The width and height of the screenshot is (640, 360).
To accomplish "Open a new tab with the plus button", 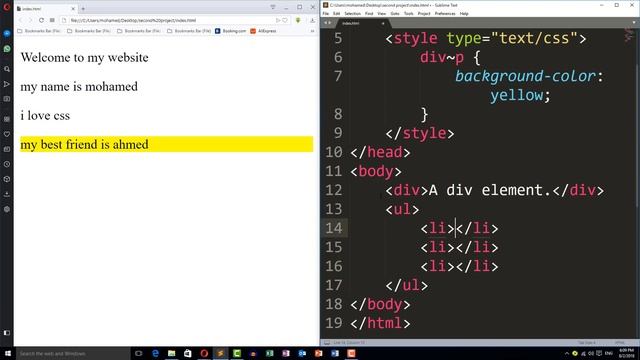I will coord(83,8).
